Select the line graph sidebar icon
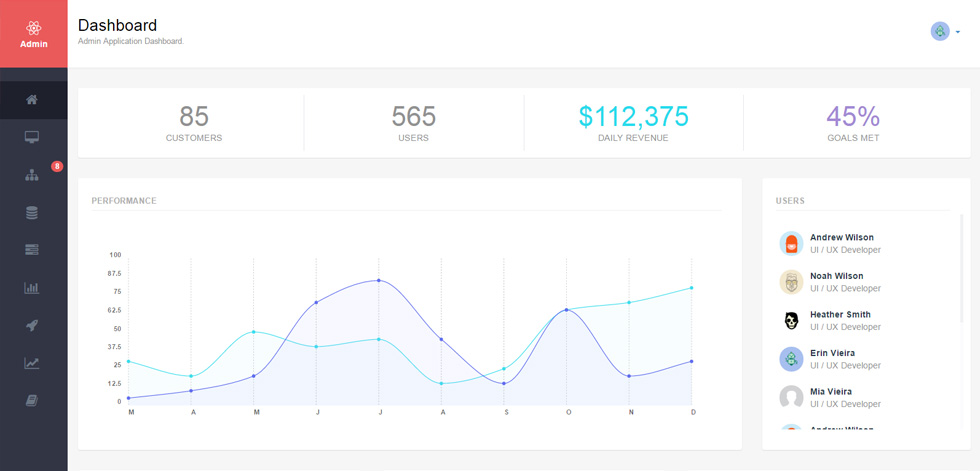This screenshot has height=471, width=980. point(32,363)
